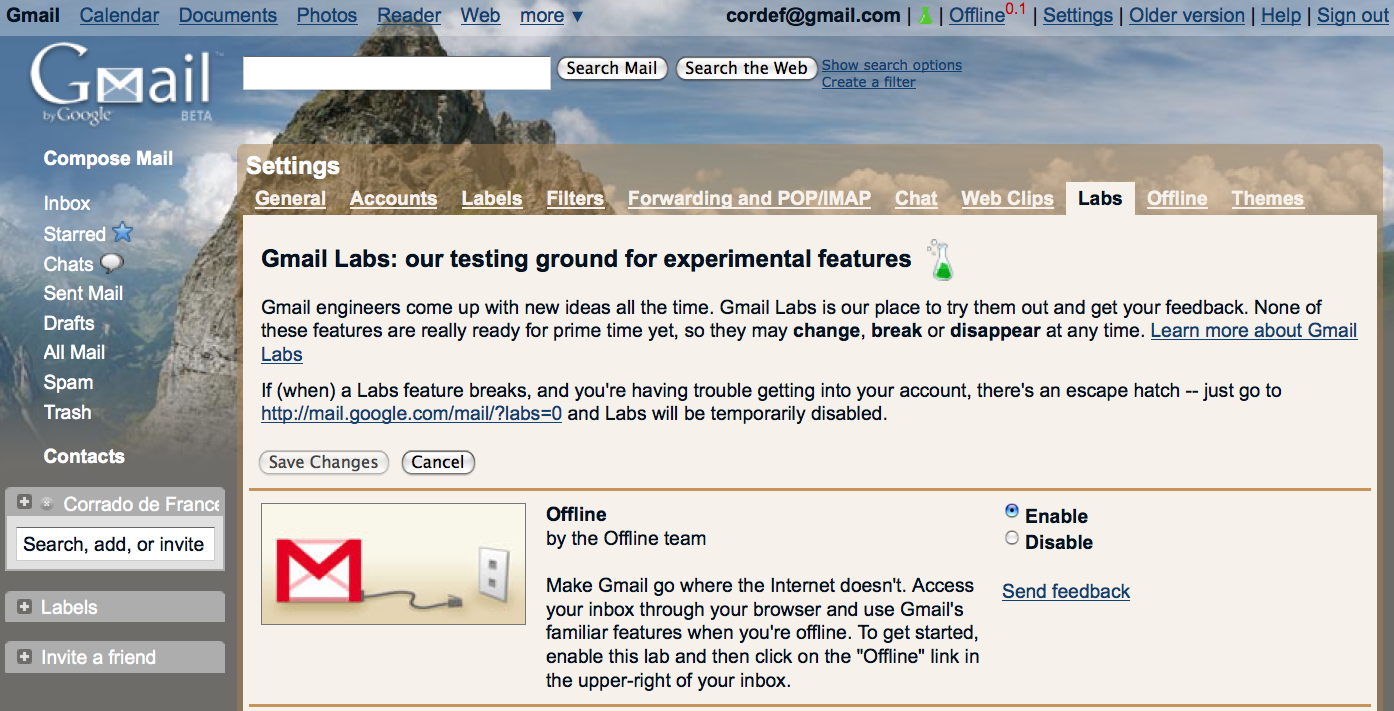Click the Save Changes button
The height and width of the screenshot is (711, 1394).
point(323,462)
